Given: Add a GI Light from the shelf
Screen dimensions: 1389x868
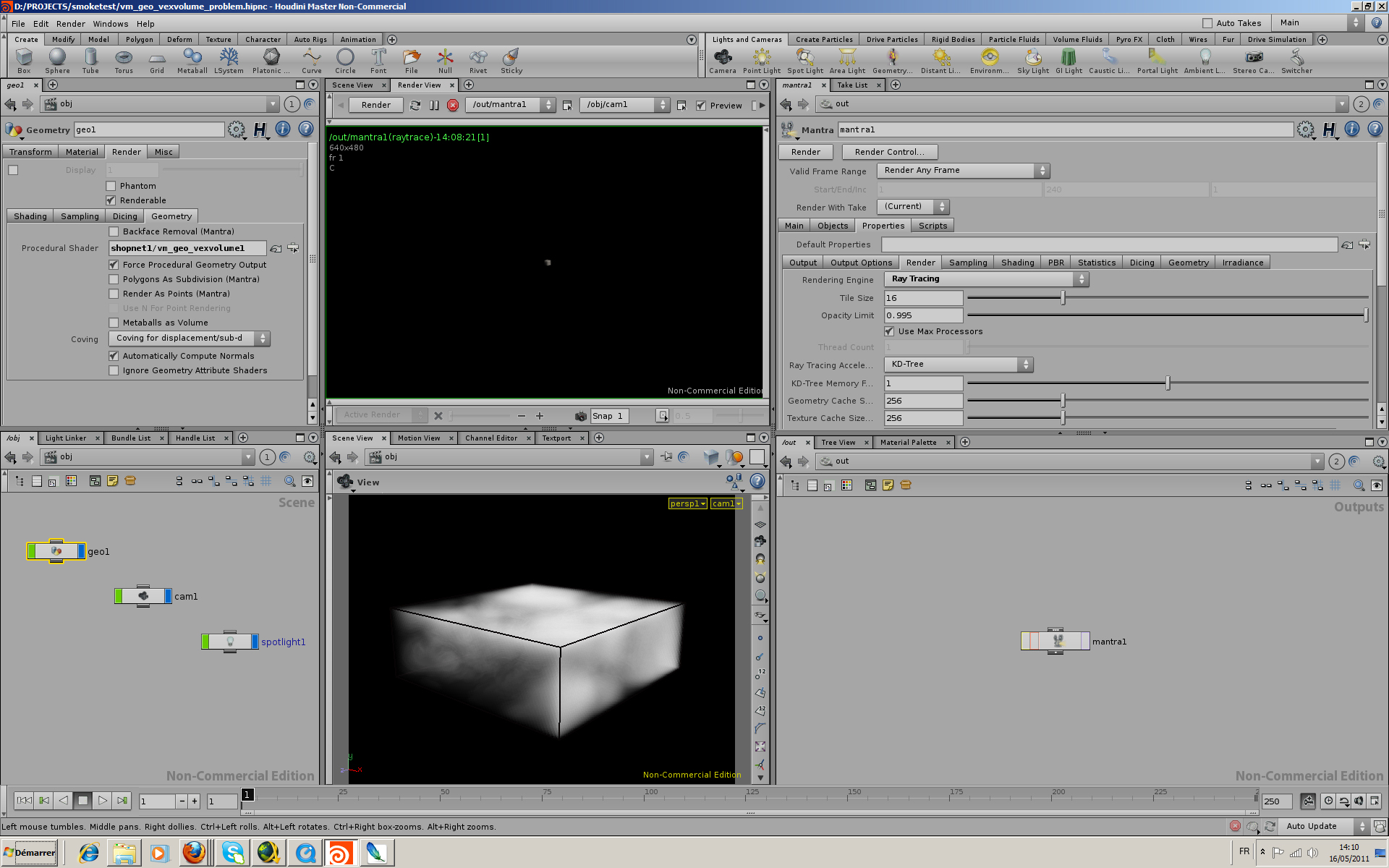Looking at the screenshot, I should pos(1069,61).
